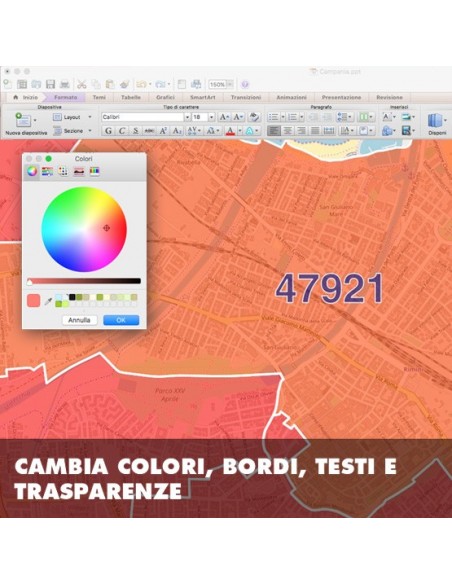Click the Nuova diapositiva icon

[x=23, y=120]
